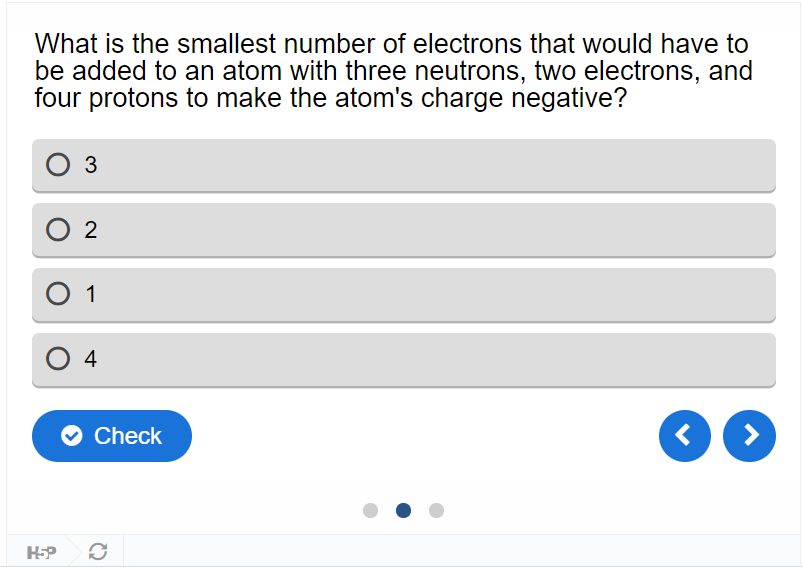Select the answer row containing 2

tap(404, 230)
